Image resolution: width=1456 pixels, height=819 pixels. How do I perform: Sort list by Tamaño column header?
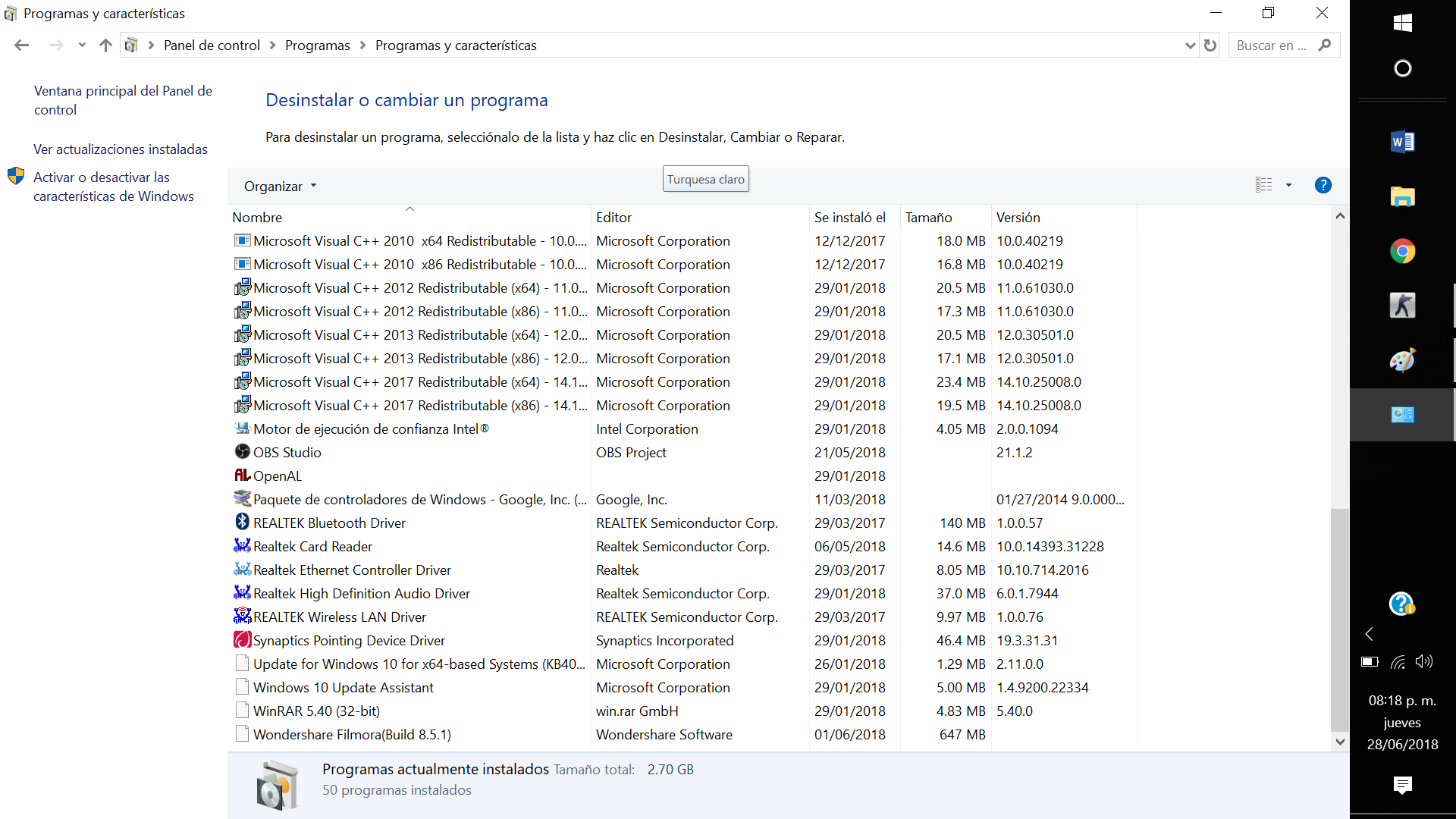946,217
